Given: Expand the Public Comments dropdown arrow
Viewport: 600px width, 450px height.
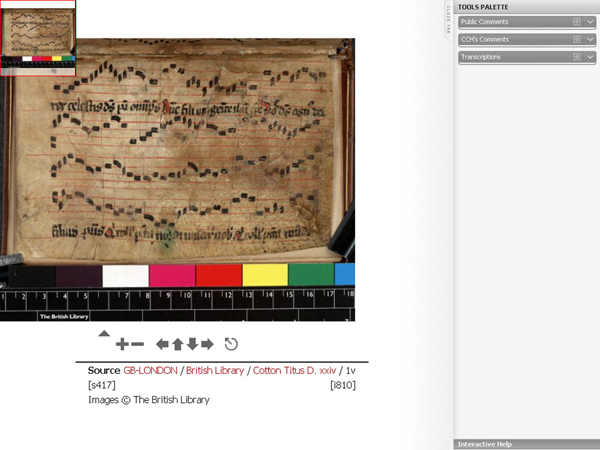Looking at the screenshot, I should [590, 22].
